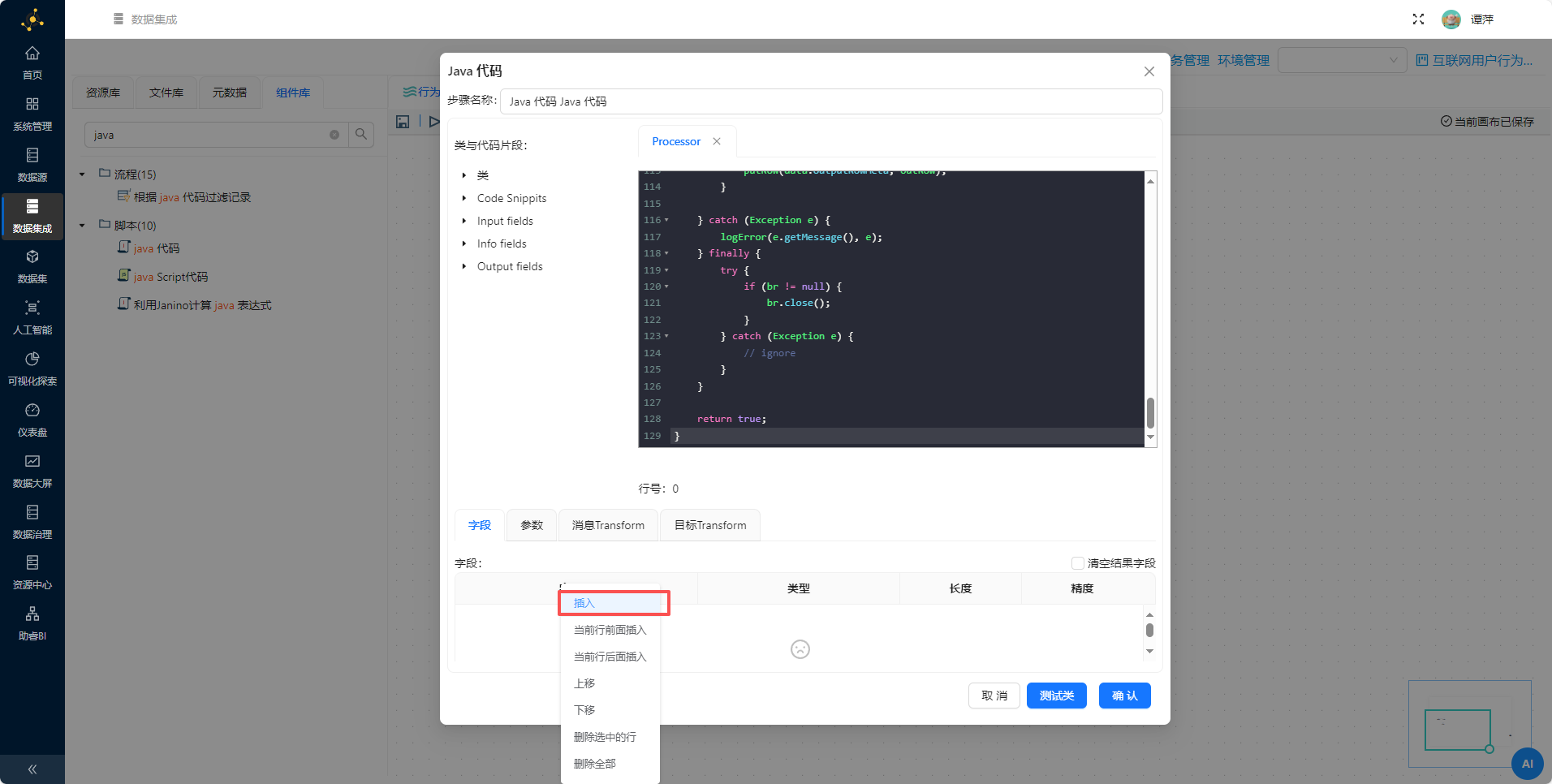The image size is (1552, 784).
Task: Close the Java 代码 dialog
Action: [1149, 71]
